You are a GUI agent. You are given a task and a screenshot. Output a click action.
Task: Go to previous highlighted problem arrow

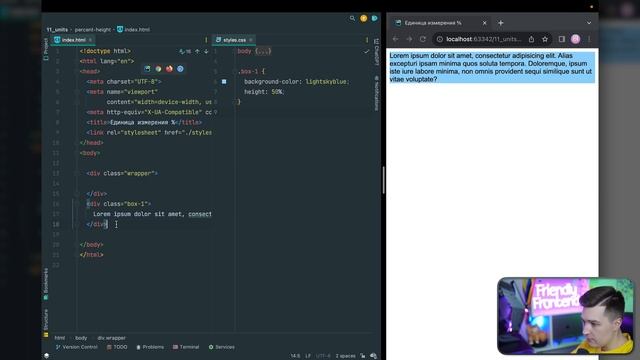(197, 51)
